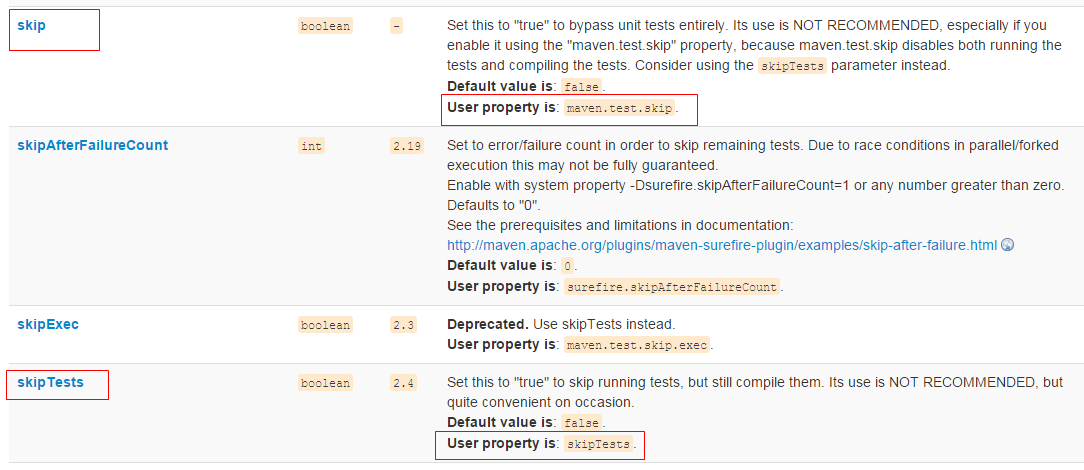
Task: Click int type cell in skipAfterFailureCount row
Action: pos(312,146)
